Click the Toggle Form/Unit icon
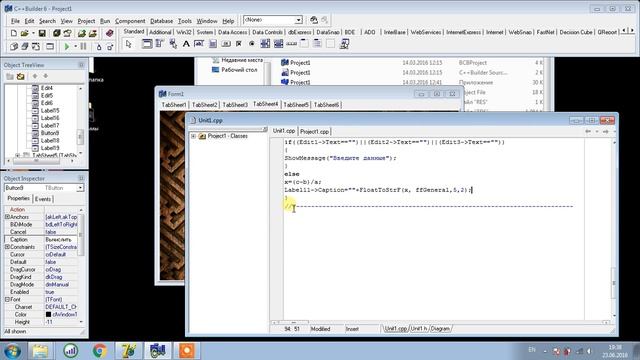The image size is (640, 360). (x=36, y=47)
